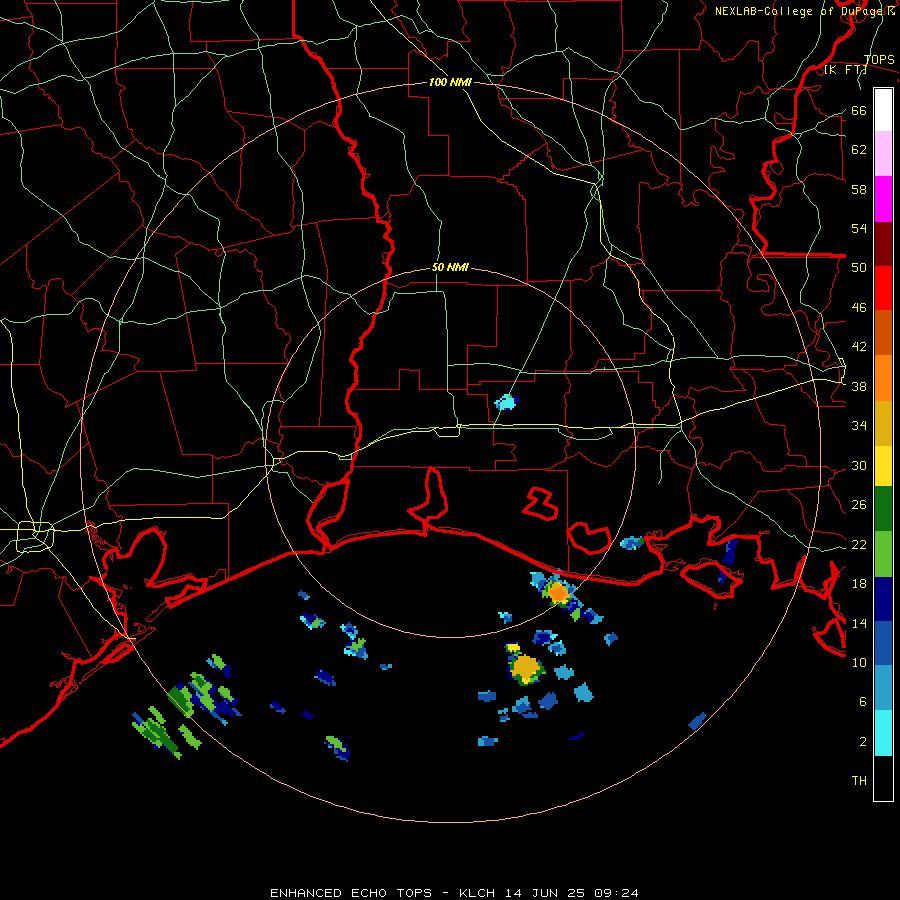Click the '(K FT)' units label

point(845,69)
